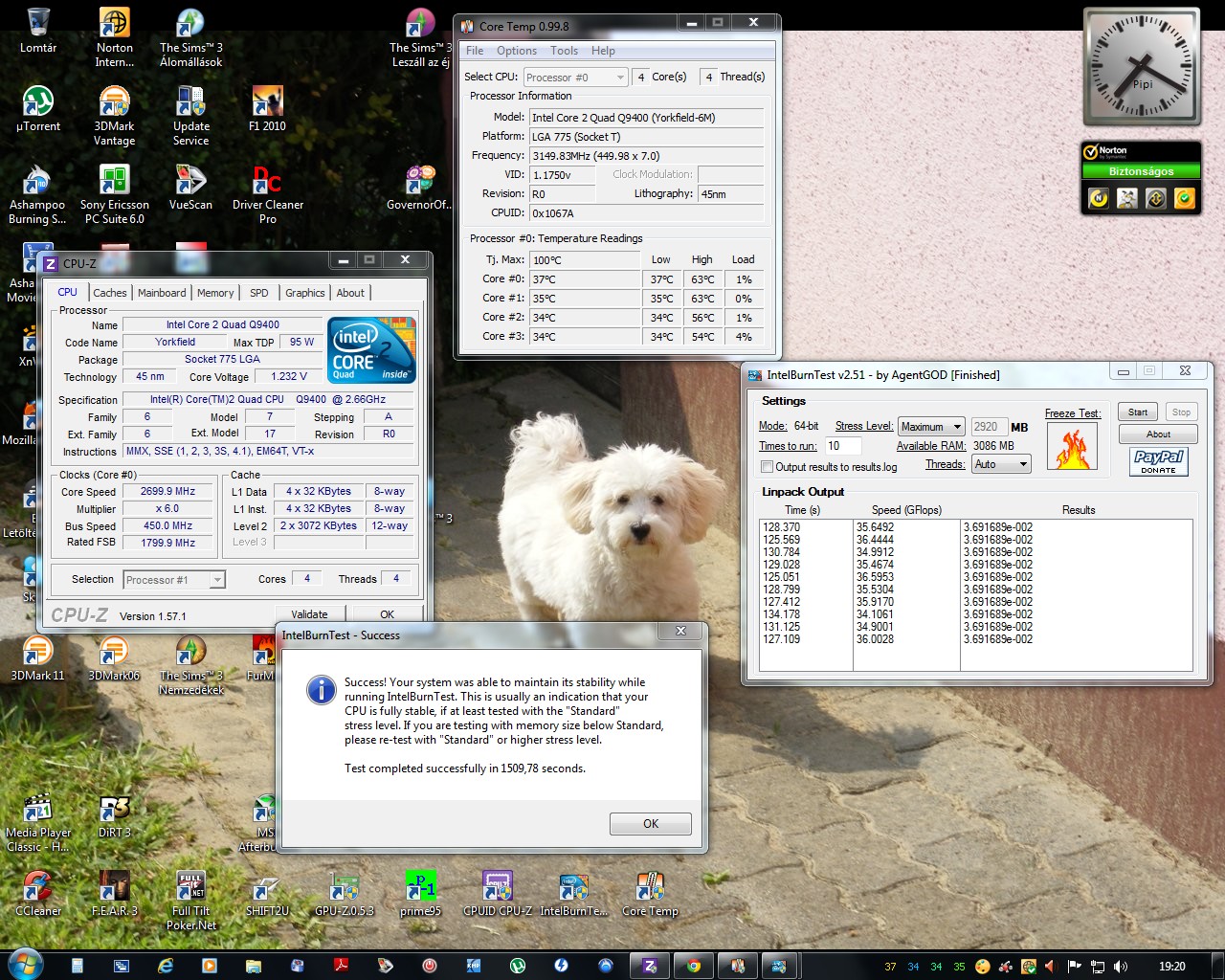
Task: Switch to CPU-Z Mainboard tab
Action: (162, 293)
